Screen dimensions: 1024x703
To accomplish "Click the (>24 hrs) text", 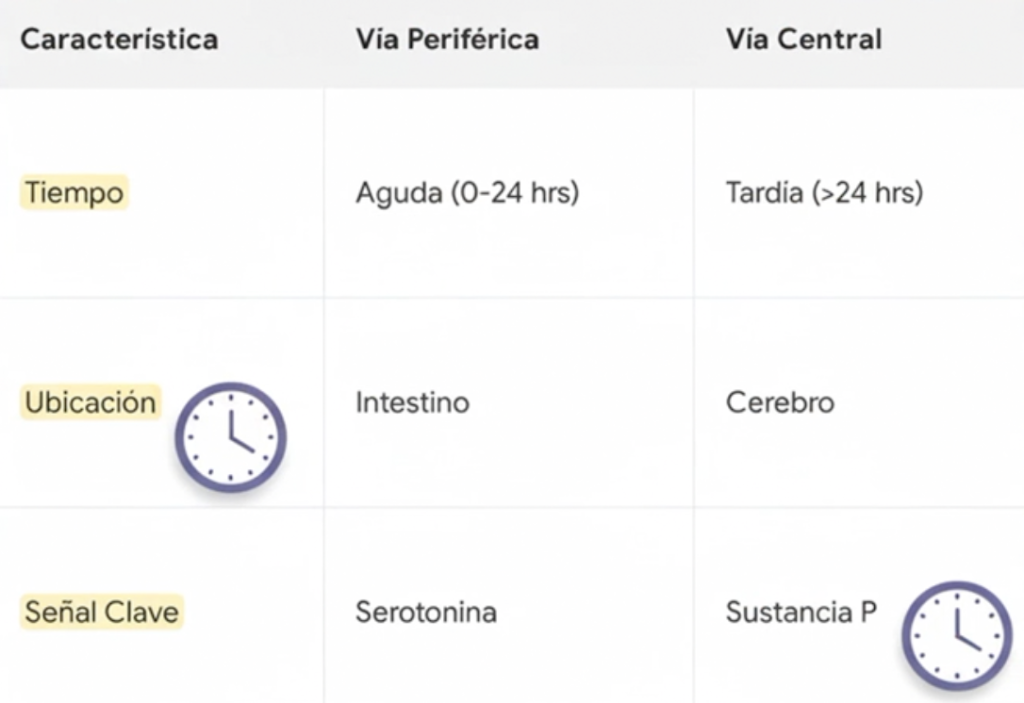I will 875,193.
